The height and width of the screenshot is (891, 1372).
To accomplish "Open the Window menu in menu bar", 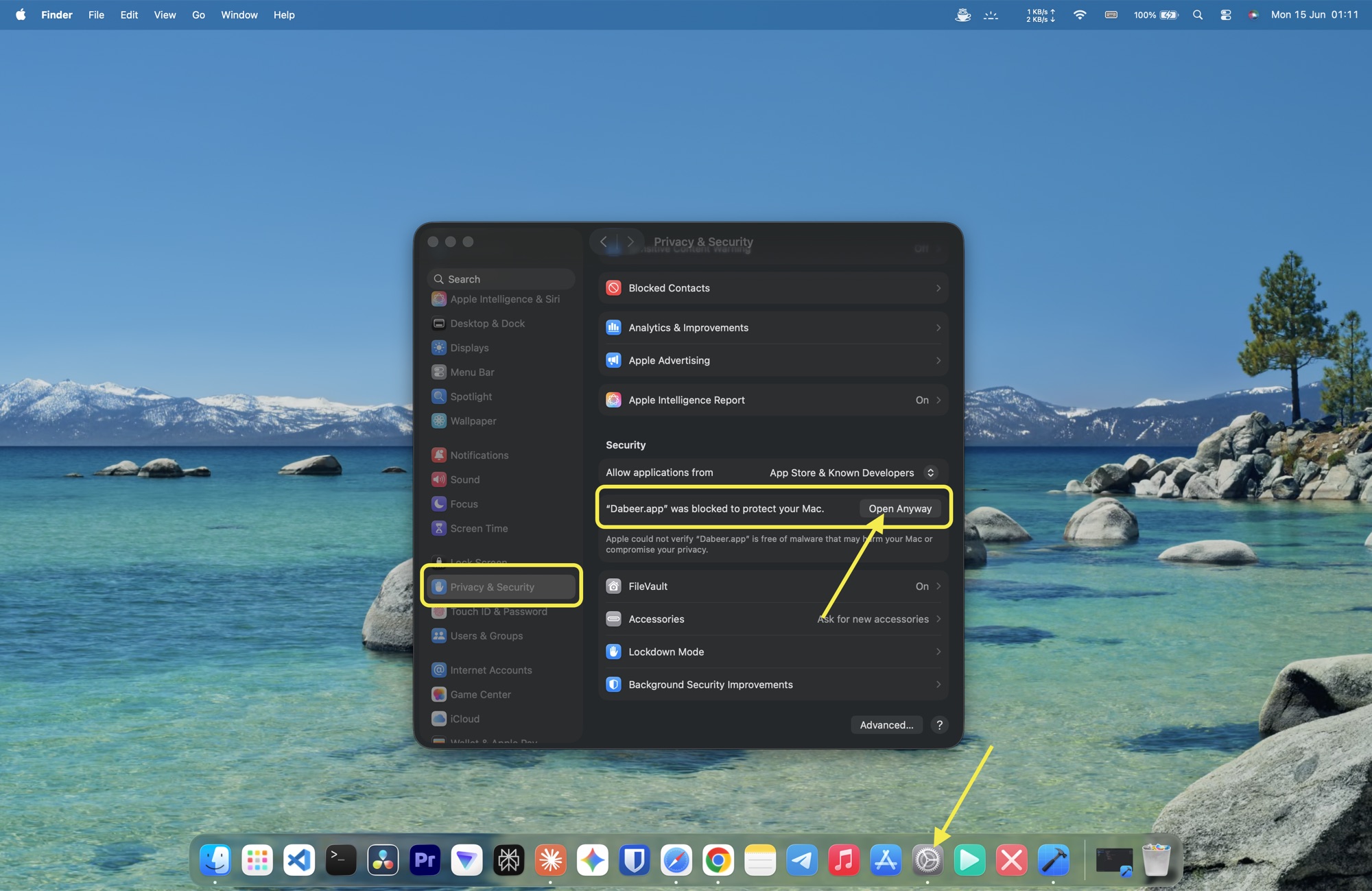I will pos(239,14).
